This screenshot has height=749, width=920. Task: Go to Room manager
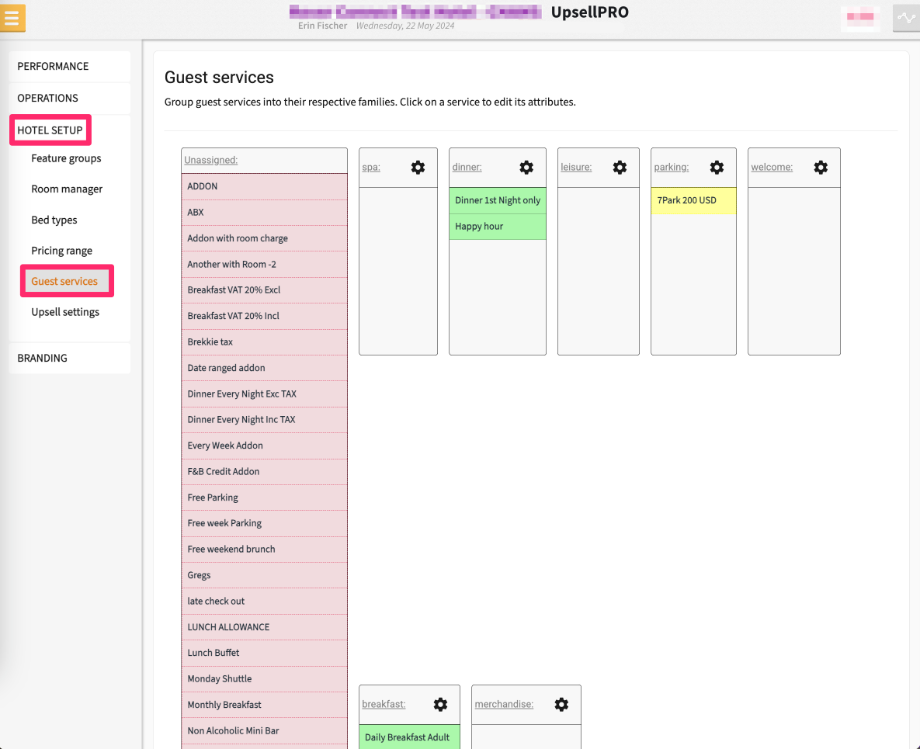tap(67, 189)
